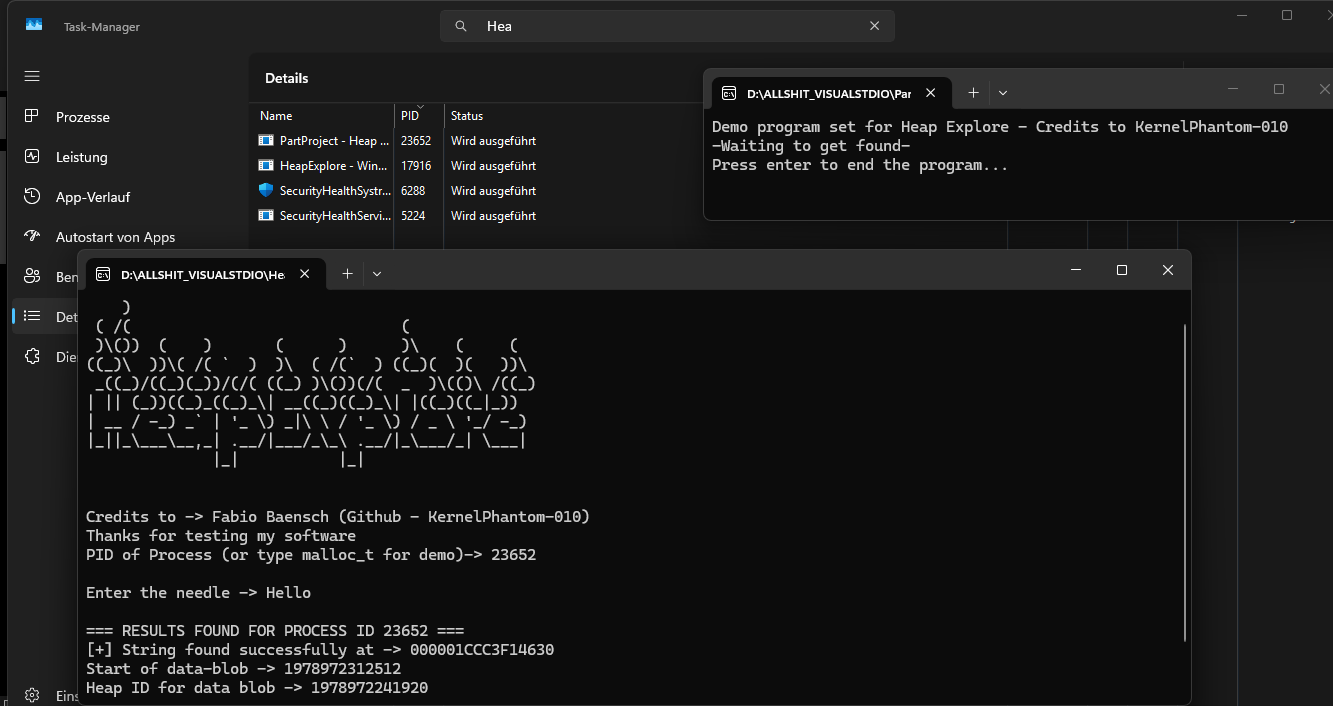
Task: Click the HeapExplore process row icon
Action: coord(266,166)
